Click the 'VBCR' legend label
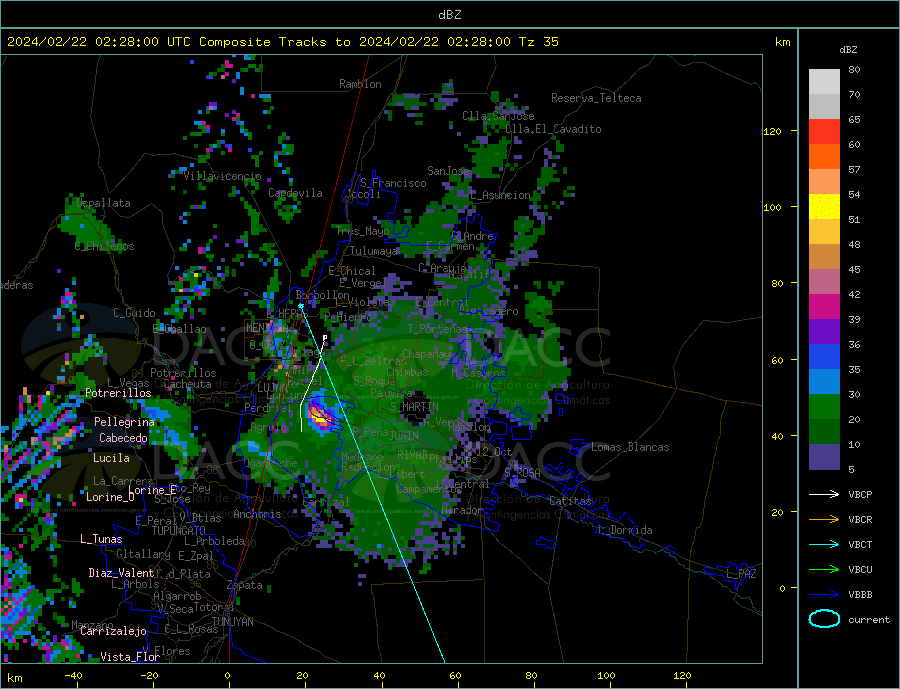Image resolution: width=900 pixels, height=689 pixels. [860, 520]
